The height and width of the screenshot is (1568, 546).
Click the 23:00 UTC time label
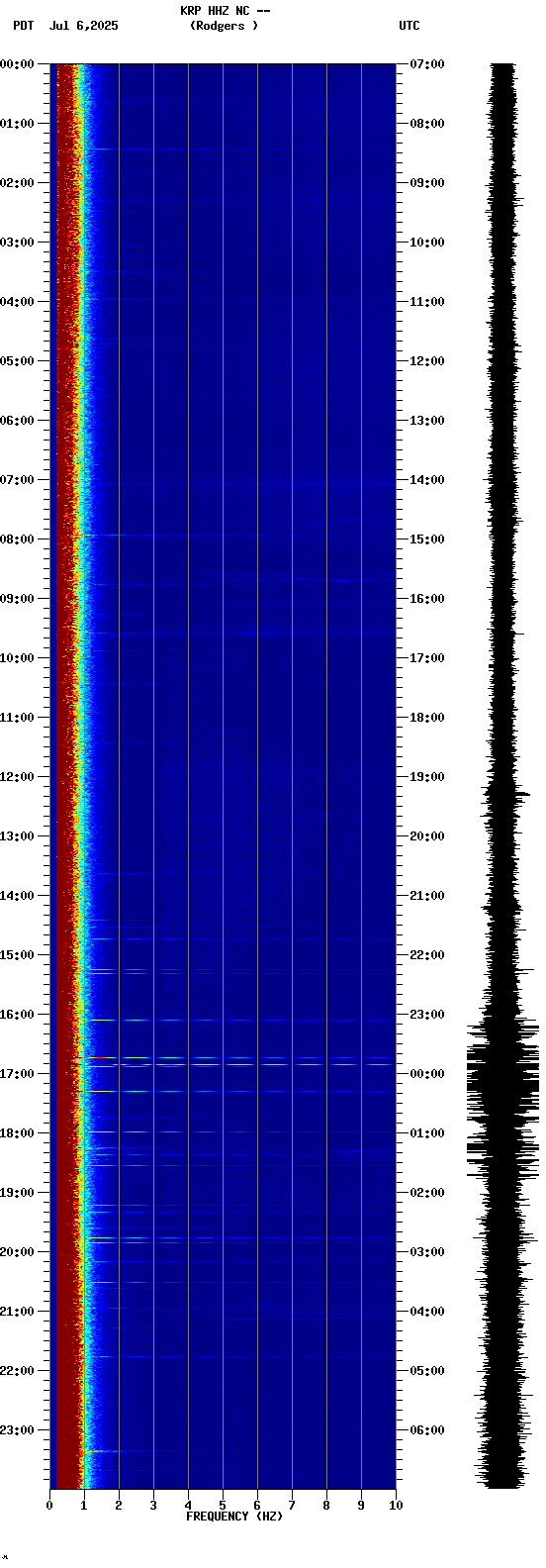(427, 1015)
